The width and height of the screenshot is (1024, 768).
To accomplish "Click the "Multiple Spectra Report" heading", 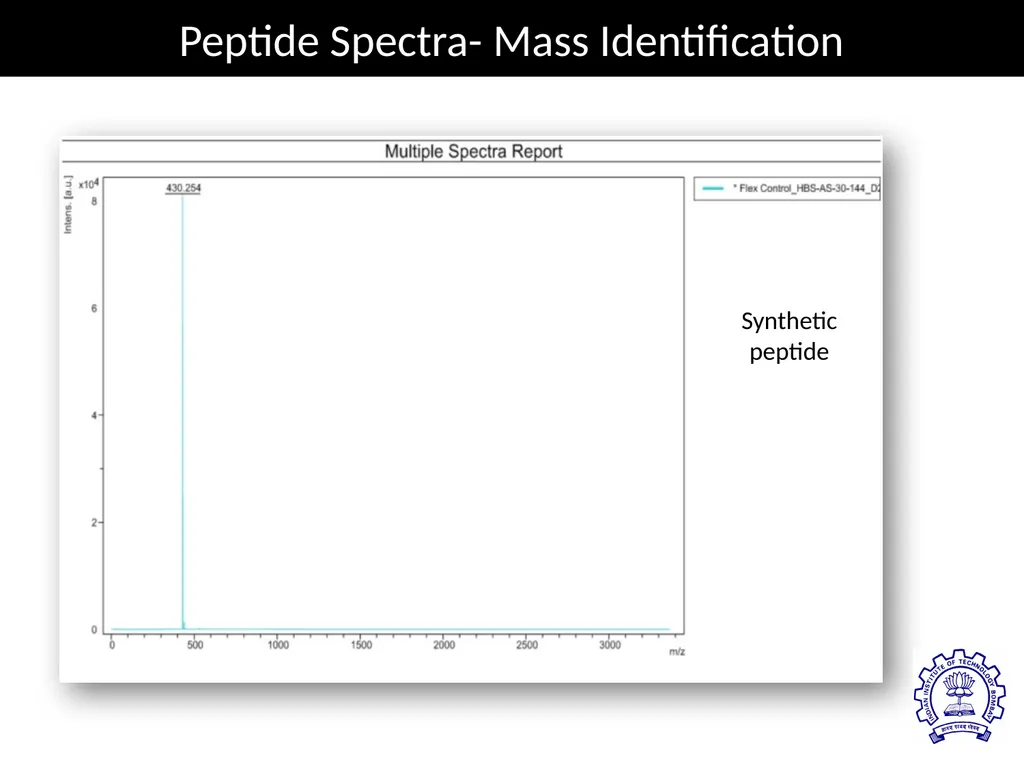I will (x=473, y=152).
